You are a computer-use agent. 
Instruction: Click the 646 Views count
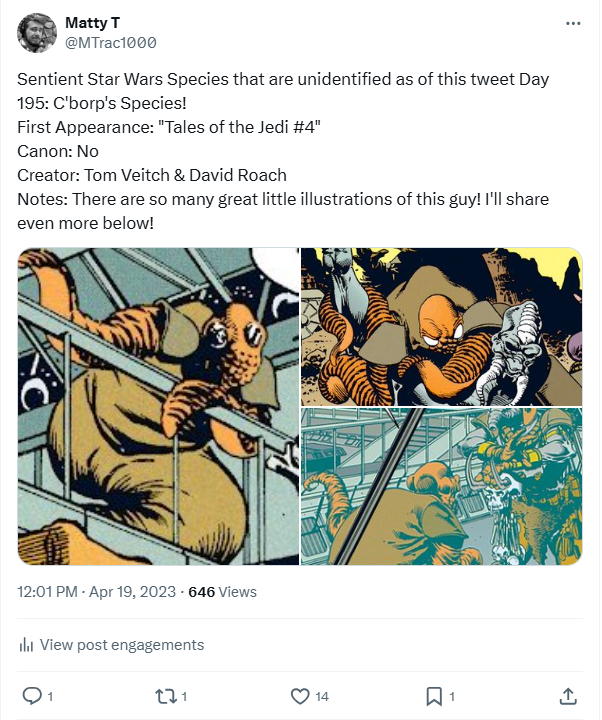point(222,592)
